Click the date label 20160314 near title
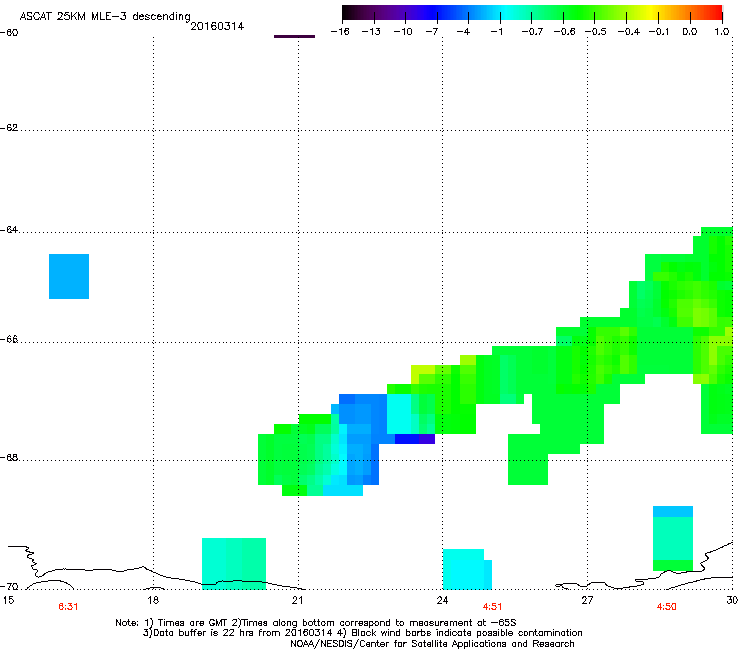The height and width of the screenshot is (650, 740). (217, 26)
